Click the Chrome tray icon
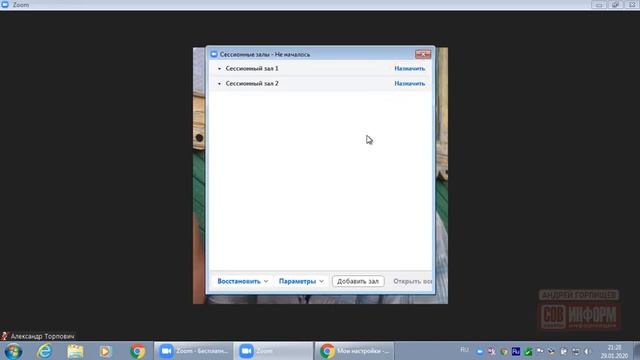640x360 pixels. tap(504, 351)
